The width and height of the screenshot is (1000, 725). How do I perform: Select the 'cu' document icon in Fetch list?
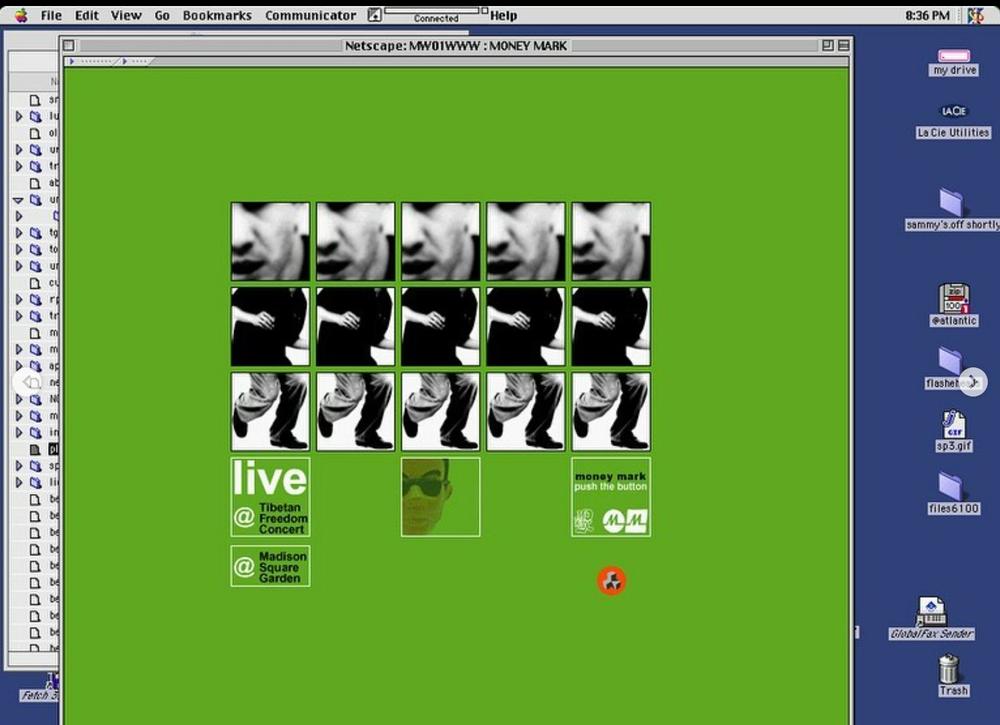point(36,282)
